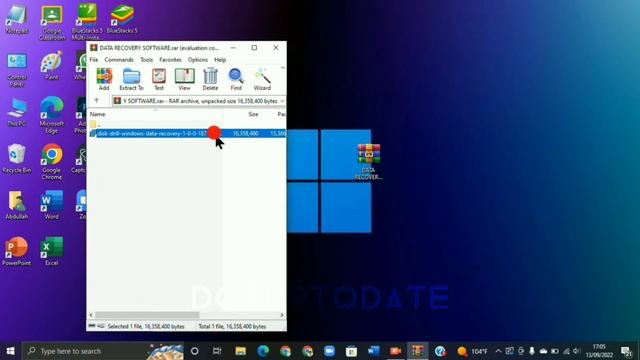
Task: Open Excel desktop shortcut
Action: click(x=52, y=252)
